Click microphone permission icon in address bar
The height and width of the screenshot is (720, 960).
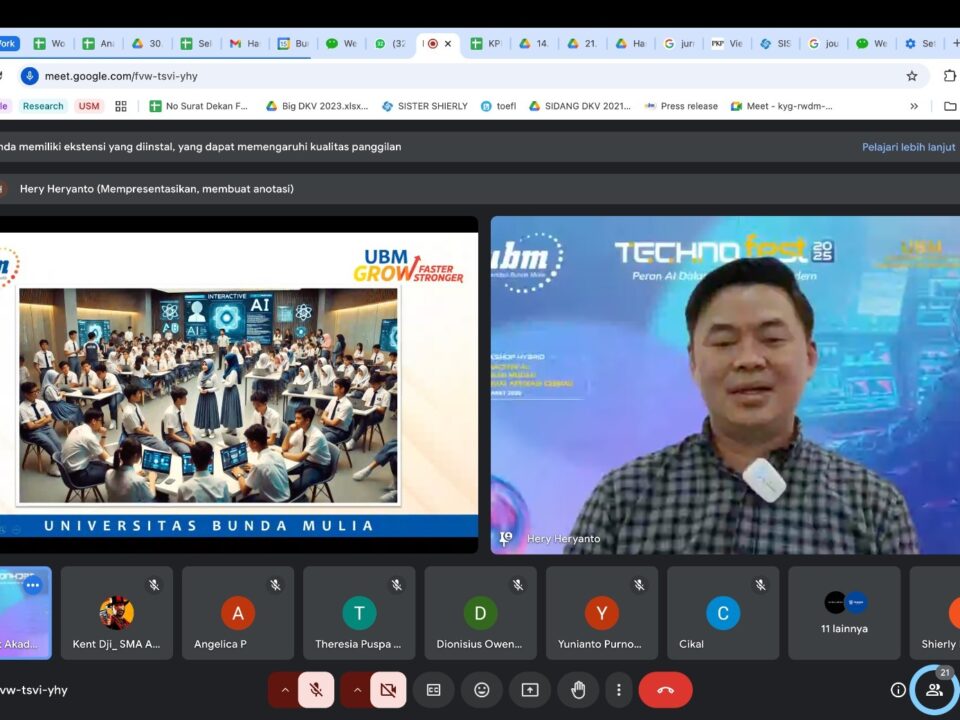tap(29, 76)
